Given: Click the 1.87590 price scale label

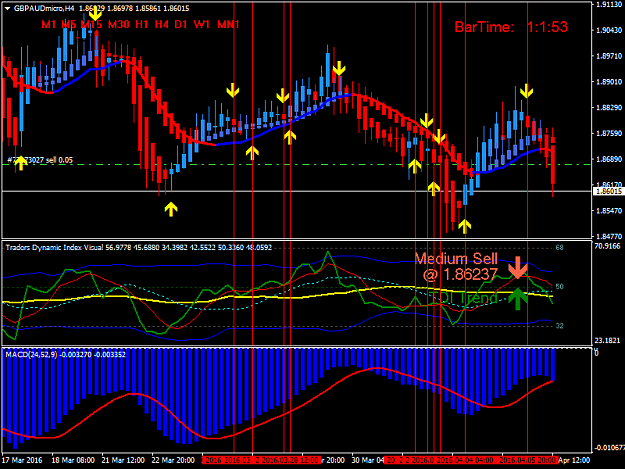Looking at the screenshot, I should pyautogui.click(x=609, y=133).
